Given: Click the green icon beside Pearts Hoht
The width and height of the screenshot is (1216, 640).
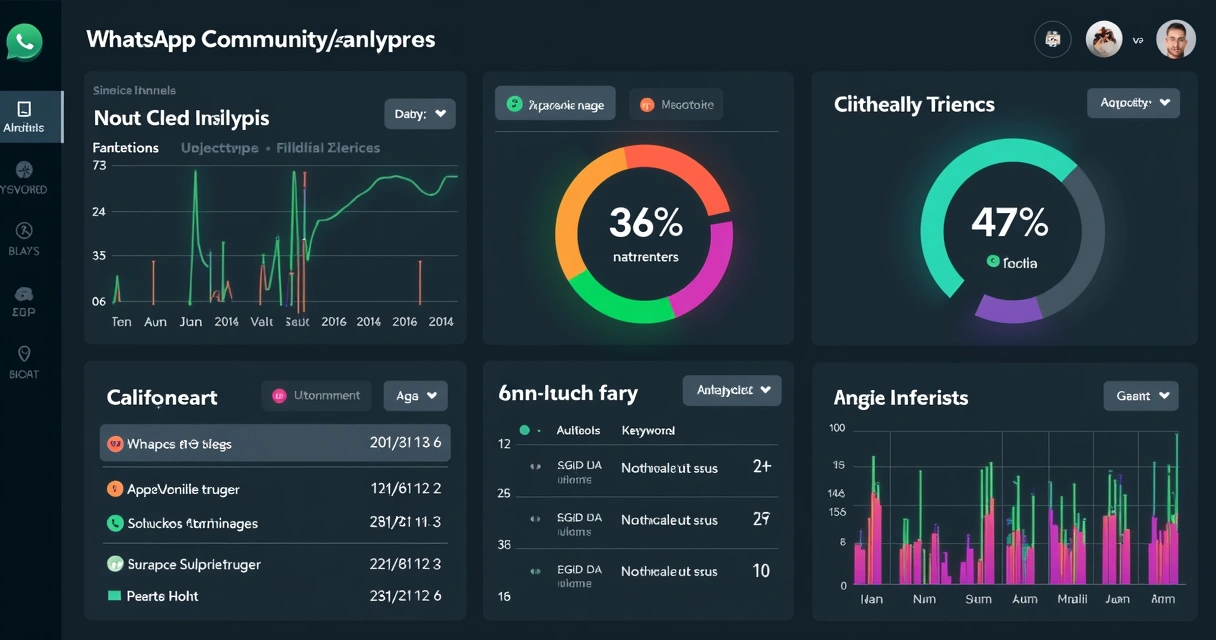Looking at the screenshot, I should click(114, 595).
